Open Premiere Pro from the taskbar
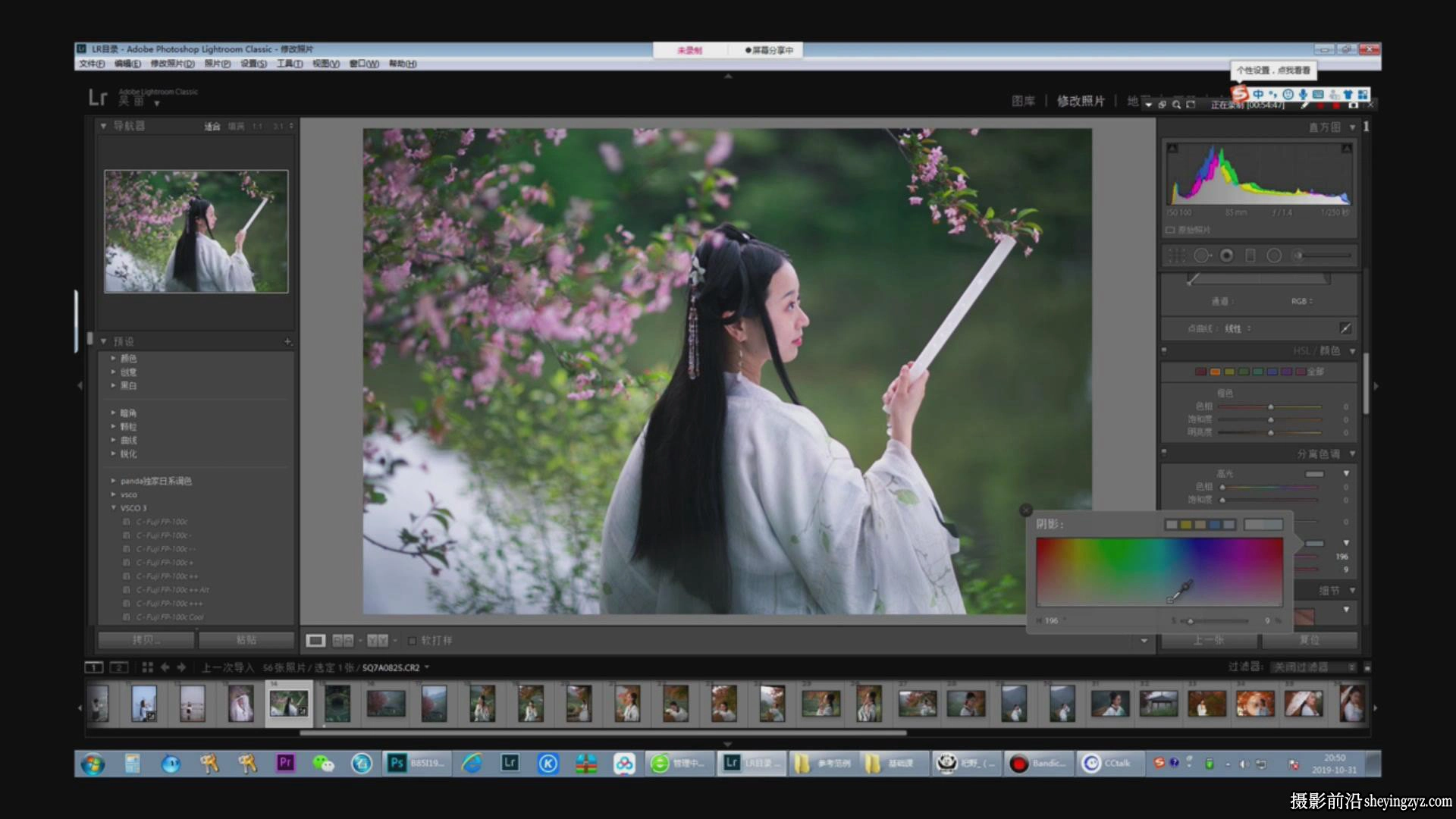Viewport: 1456px width, 819px height. pos(285,763)
